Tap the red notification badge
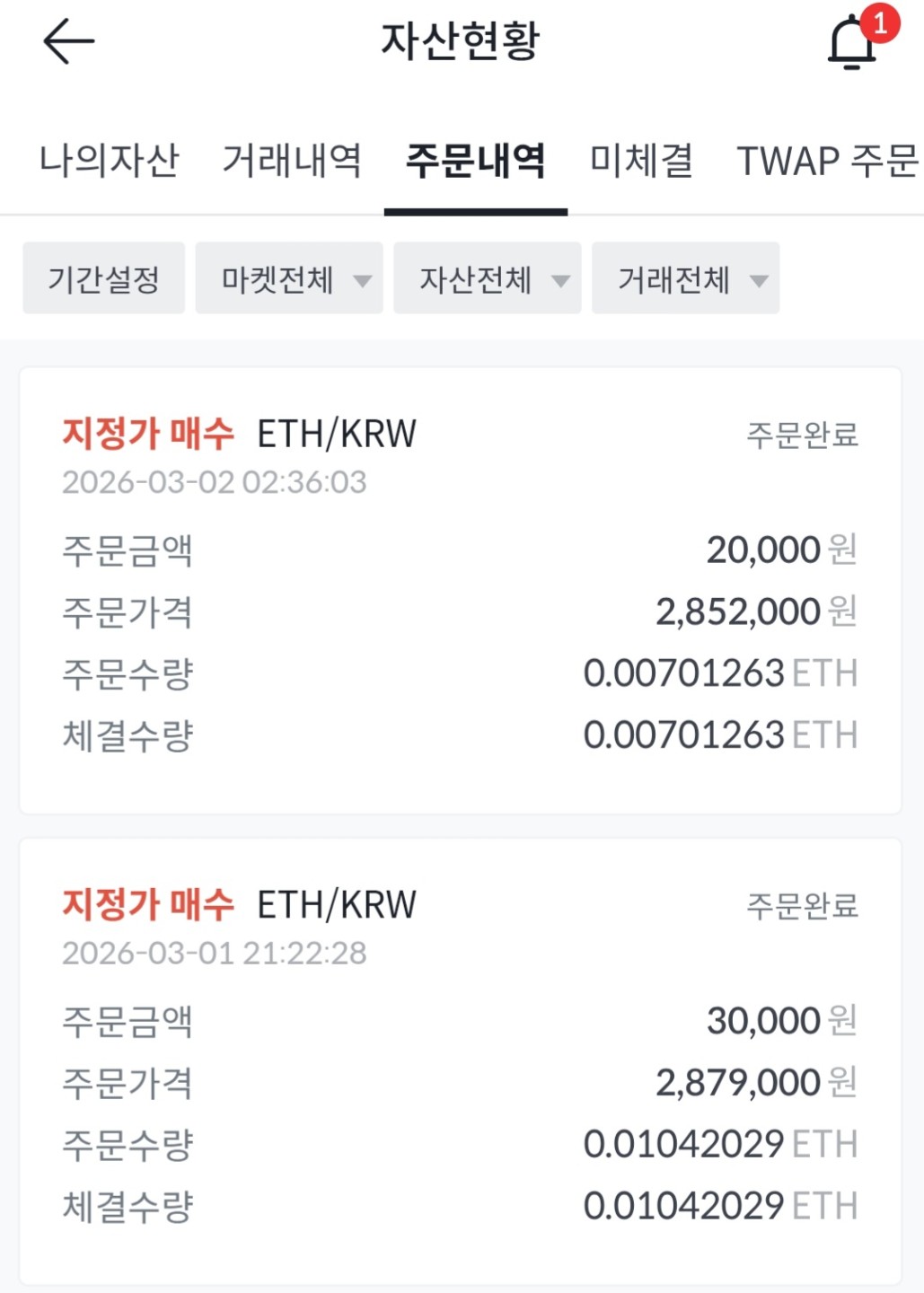This screenshot has width=924, height=1293. click(880, 22)
